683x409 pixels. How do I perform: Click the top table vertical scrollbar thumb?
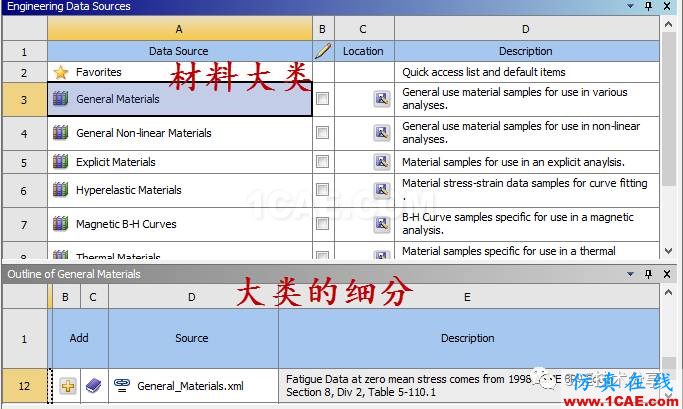(x=669, y=109)
